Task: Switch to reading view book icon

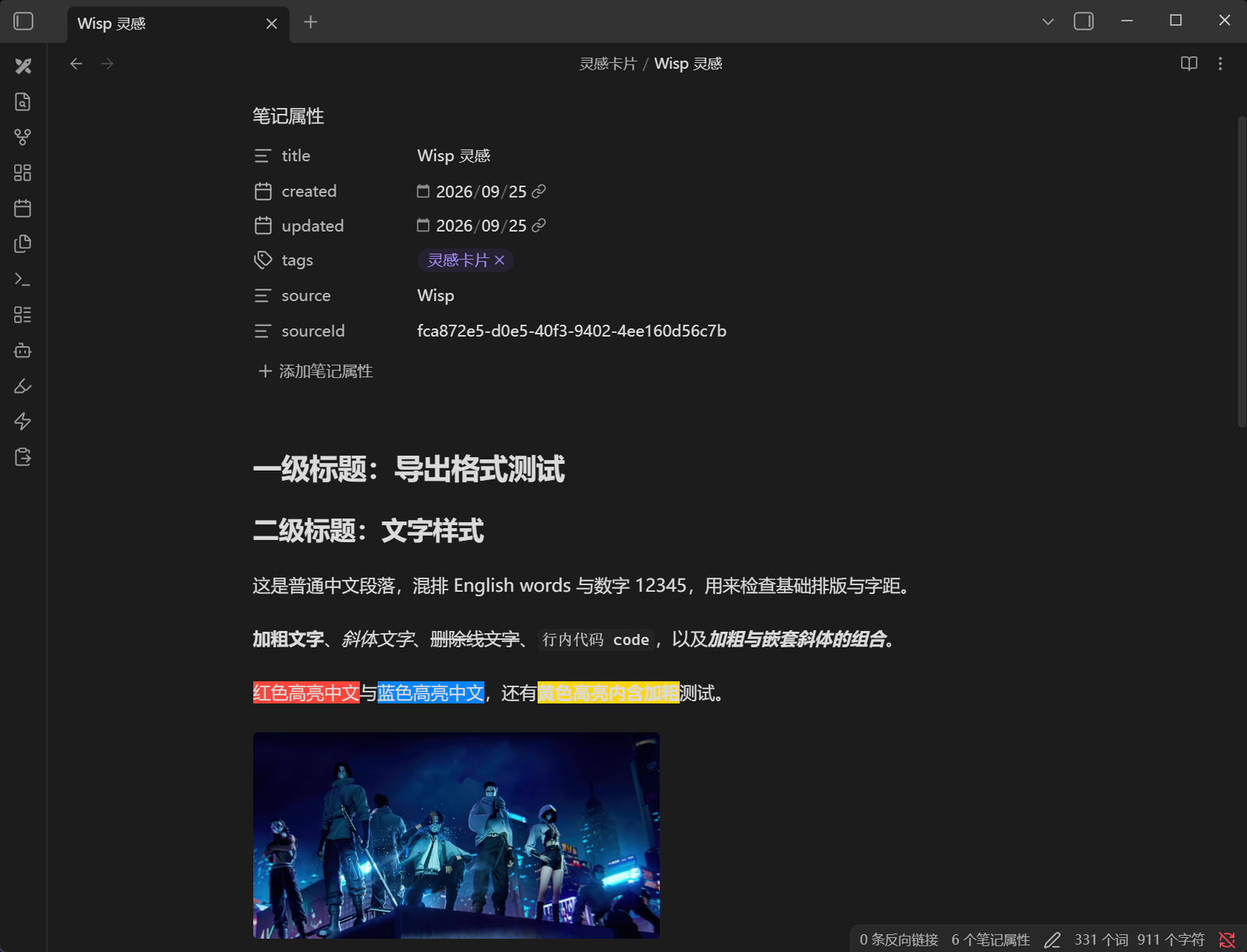Action: [x=1189, y=64]
